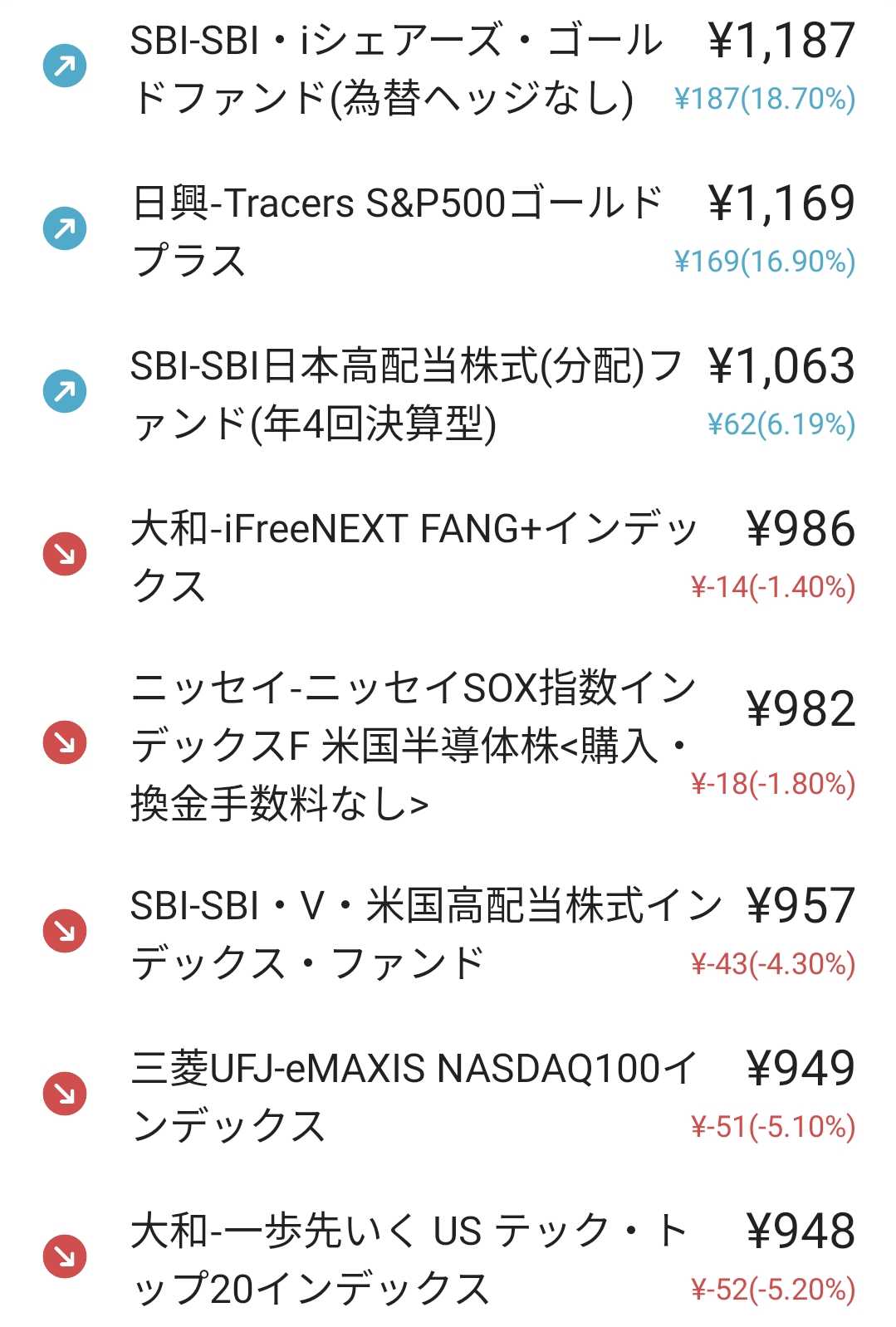Tap red loss icon for ニッセイSOX指数 fund
Viewport: 896px width, 1327px height.
pos(65,741)
